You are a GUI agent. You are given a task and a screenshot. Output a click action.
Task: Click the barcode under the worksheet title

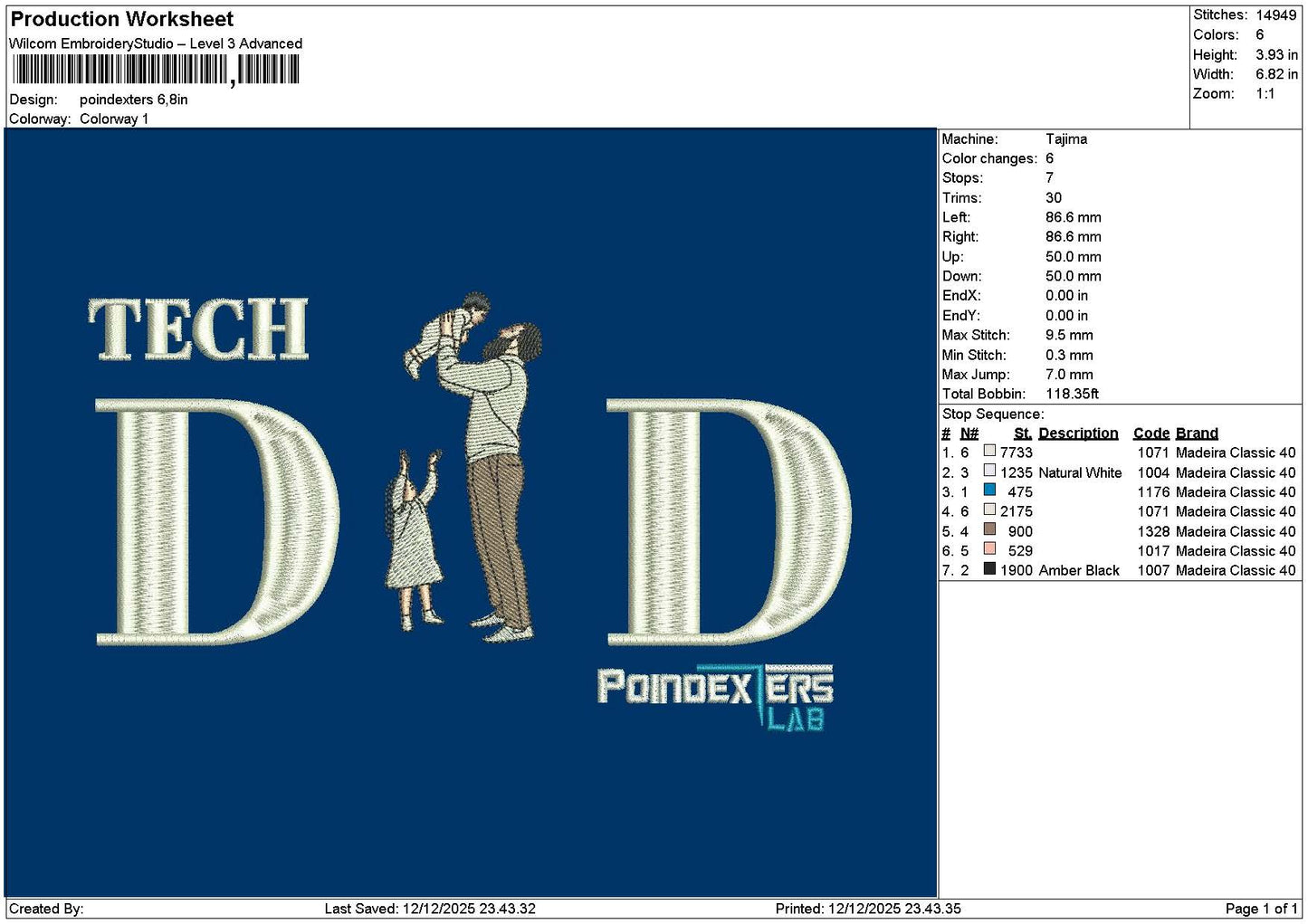156,70
